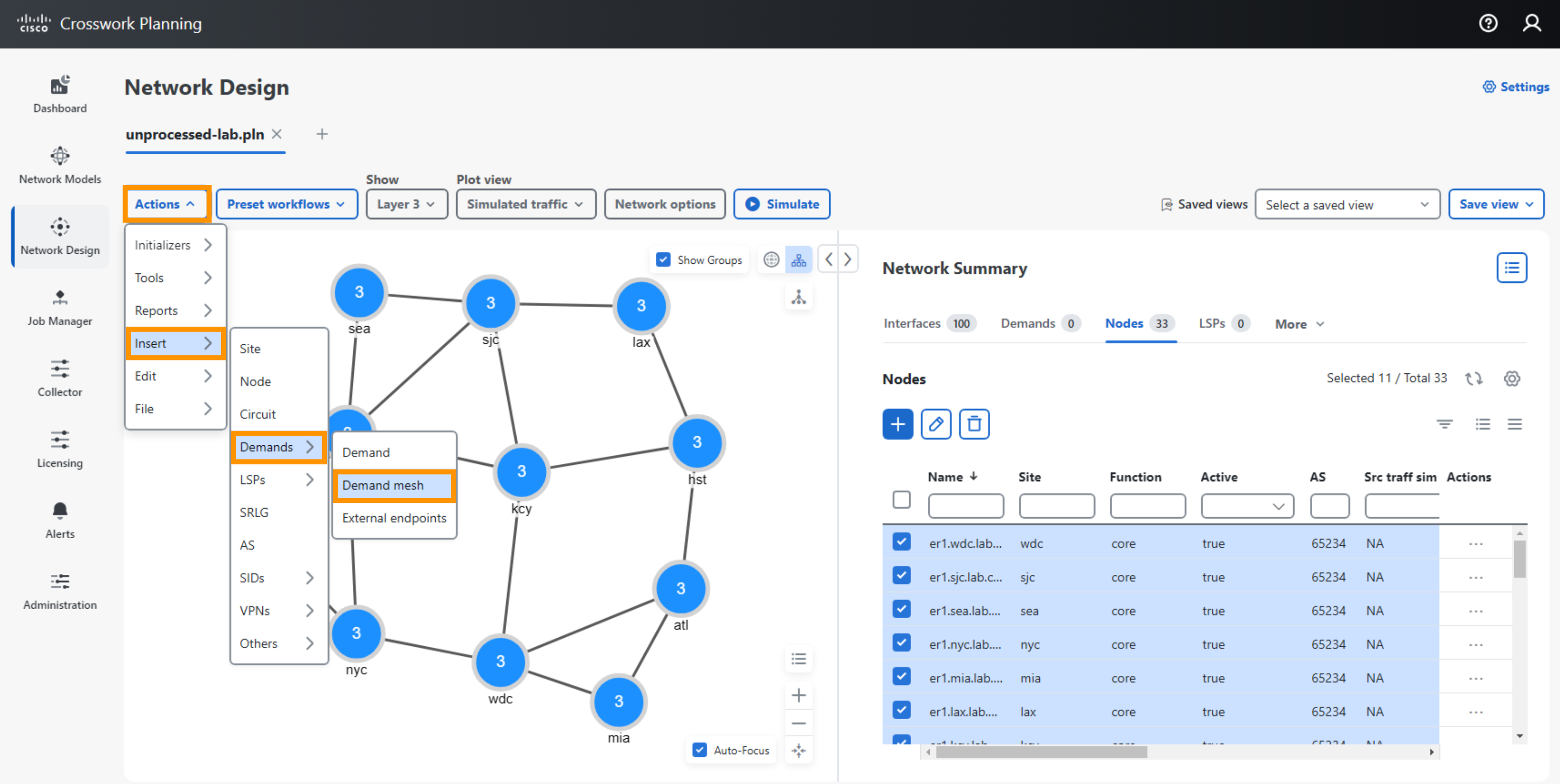1560x784 pixels.
Task: Switch to schematic topology view icon
Action: coord(799,260)
